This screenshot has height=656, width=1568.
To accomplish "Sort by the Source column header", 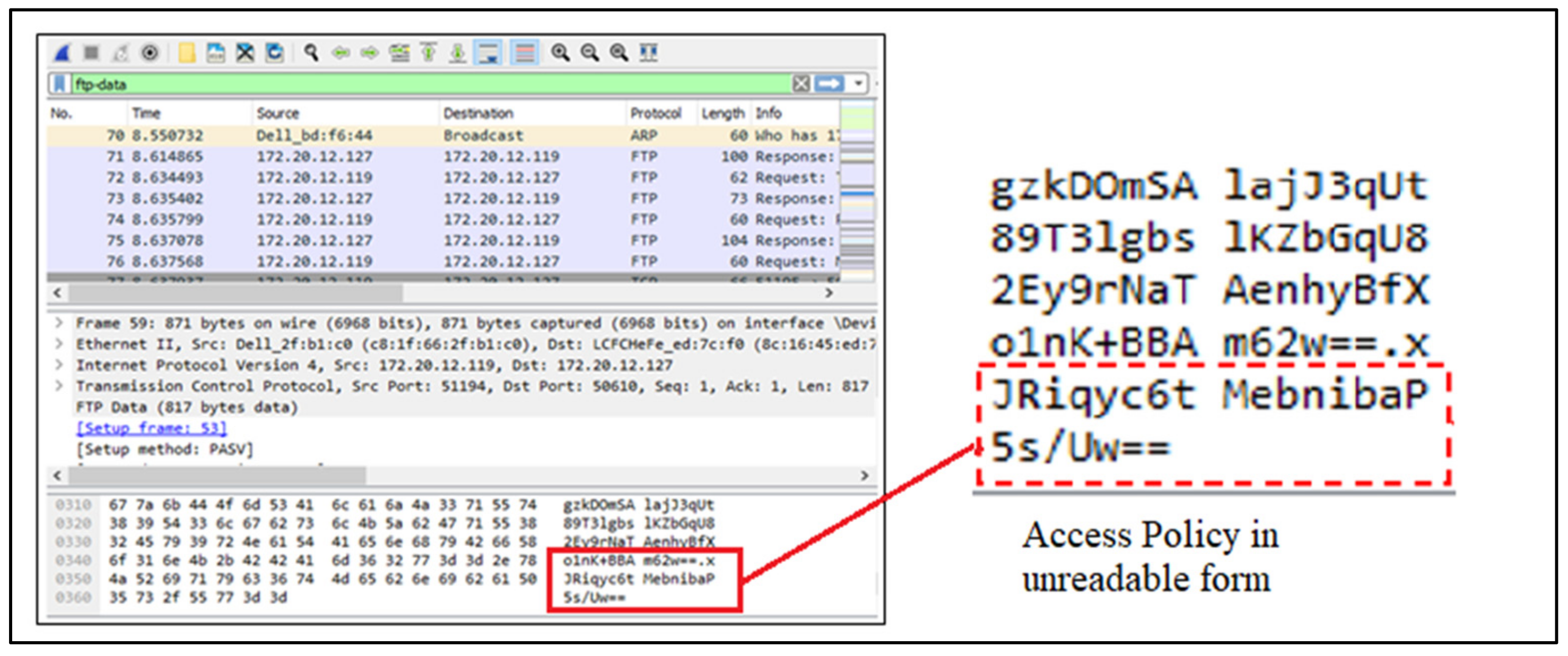I will [277, 113].
